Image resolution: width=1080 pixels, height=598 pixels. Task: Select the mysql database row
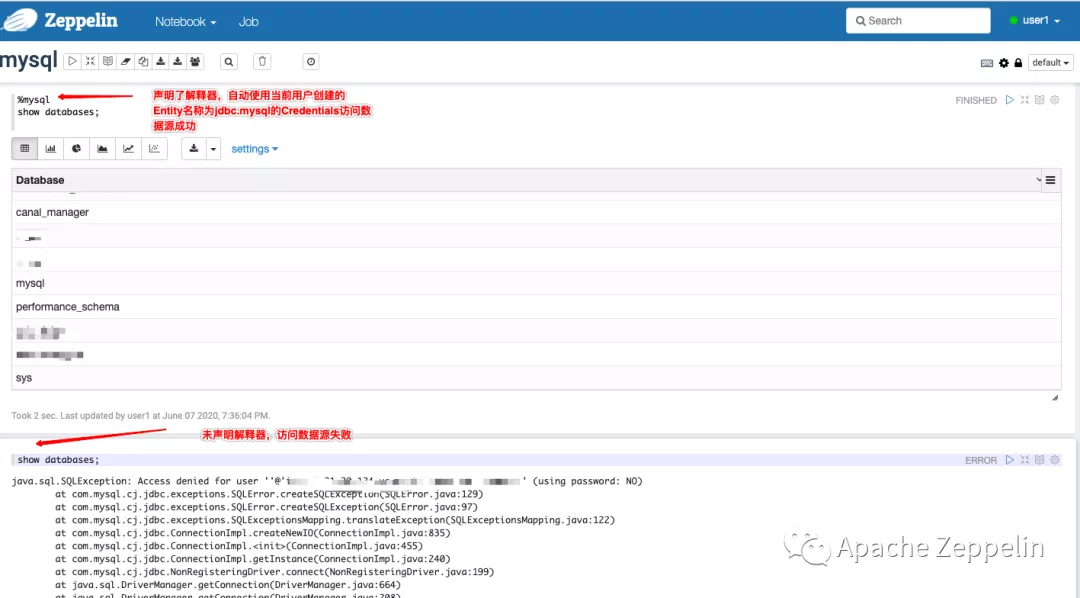[x=536, y=283]
